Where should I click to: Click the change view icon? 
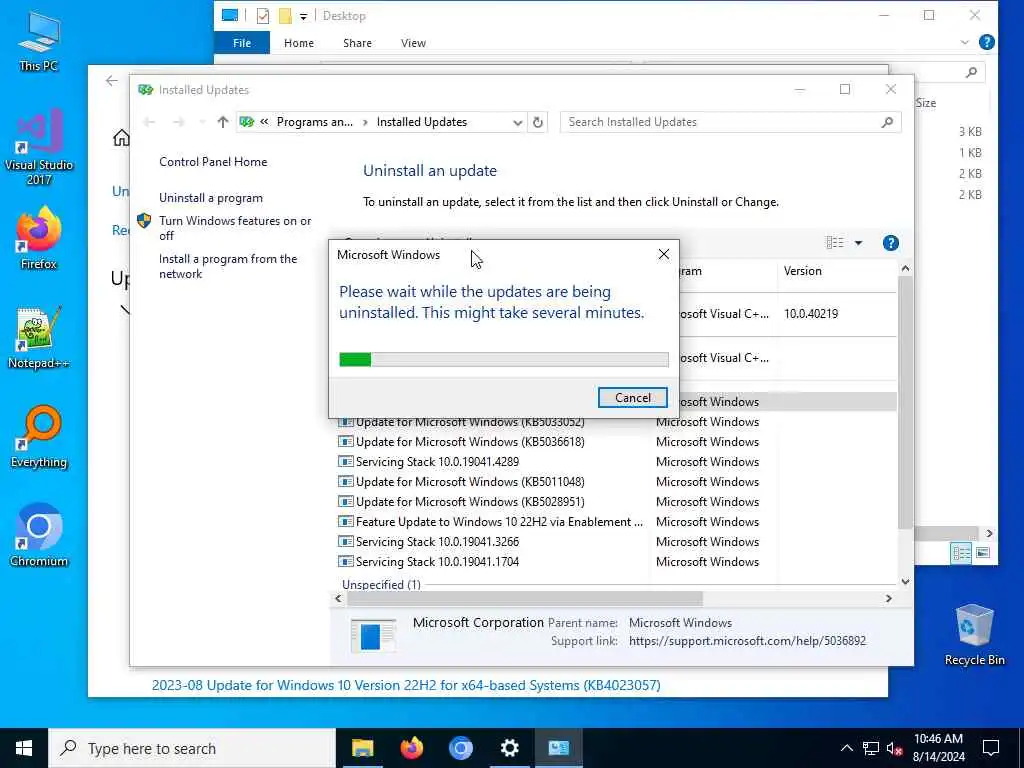click(835, 243)
